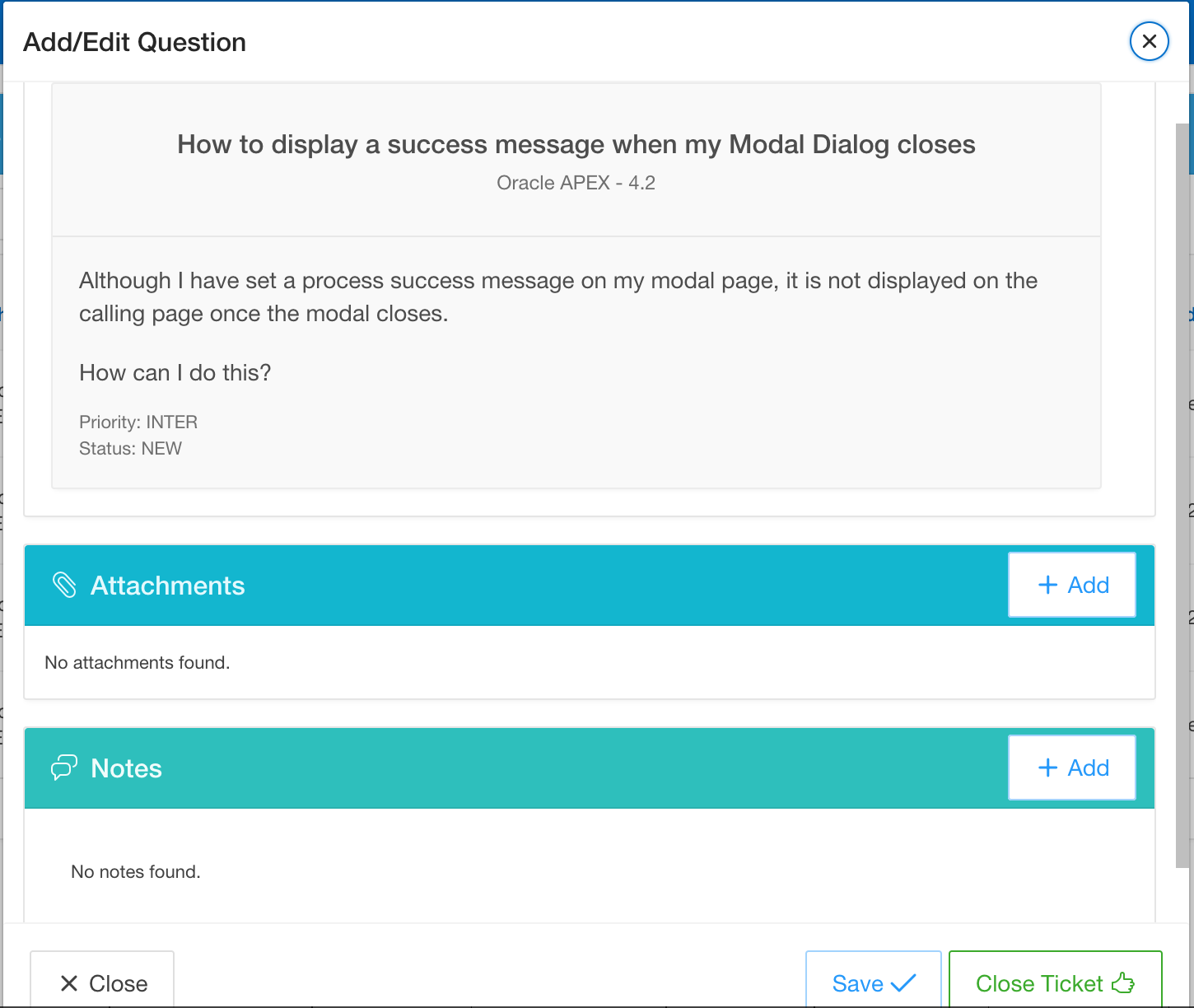
Task: Save the question
Action: pyautogui.click(x=874, y=980)
